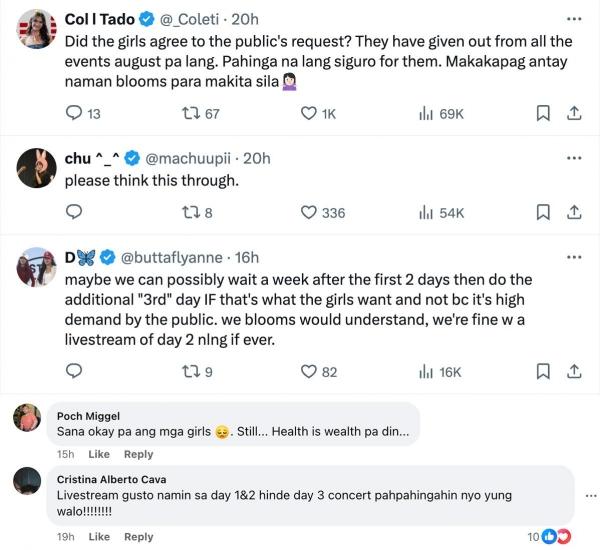Bookmark the Col l Tado tweet
This screenshot has height=550, width=600.
coord(543,114)
